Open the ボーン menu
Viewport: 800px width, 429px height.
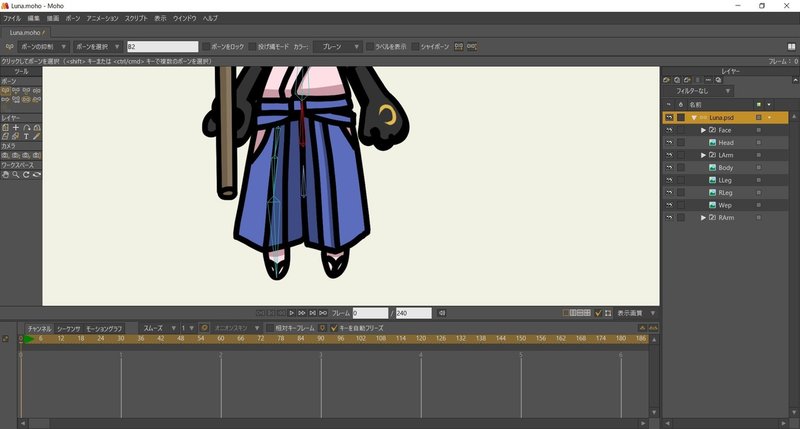[73, 18]
